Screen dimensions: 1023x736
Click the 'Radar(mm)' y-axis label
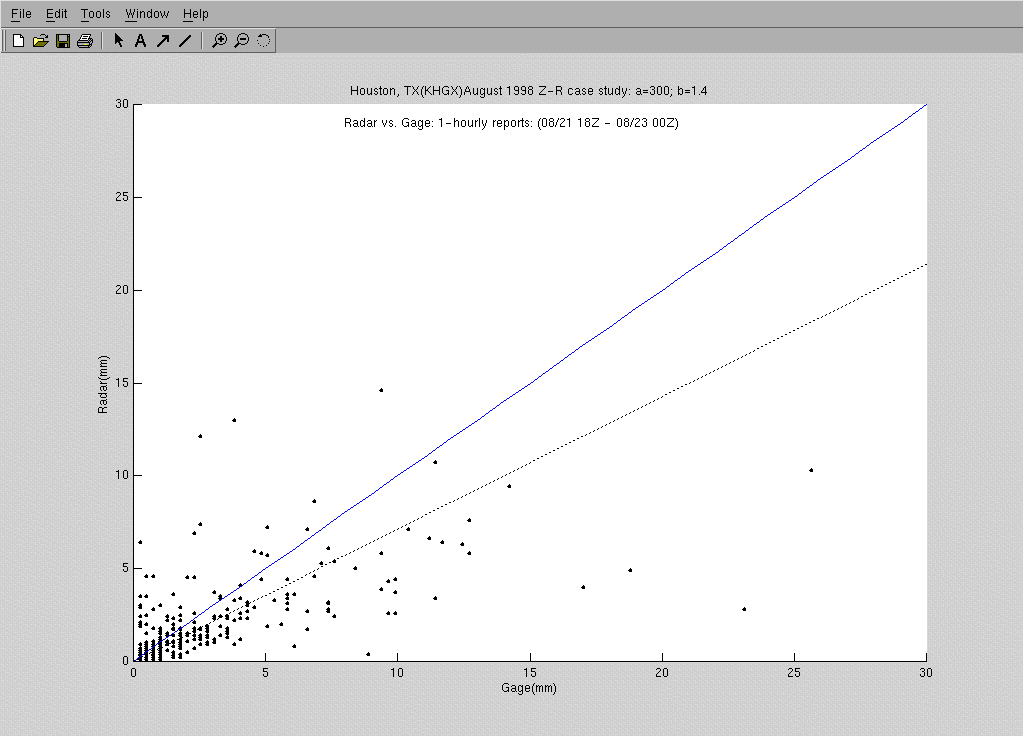point(102,384)
